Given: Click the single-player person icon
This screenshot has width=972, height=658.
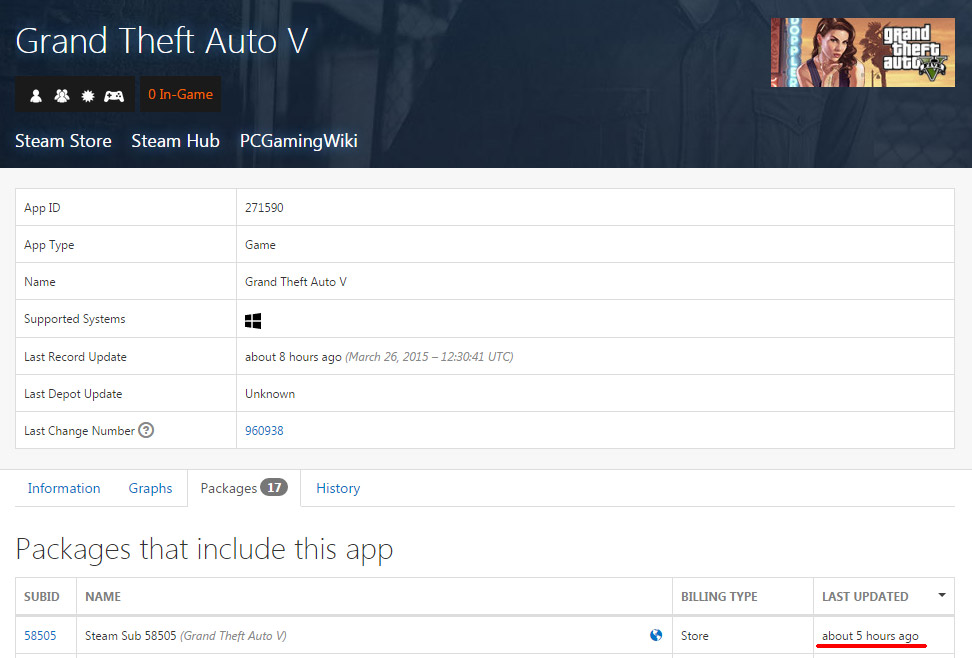Looking at the screenshot, I should pos(36,96).
